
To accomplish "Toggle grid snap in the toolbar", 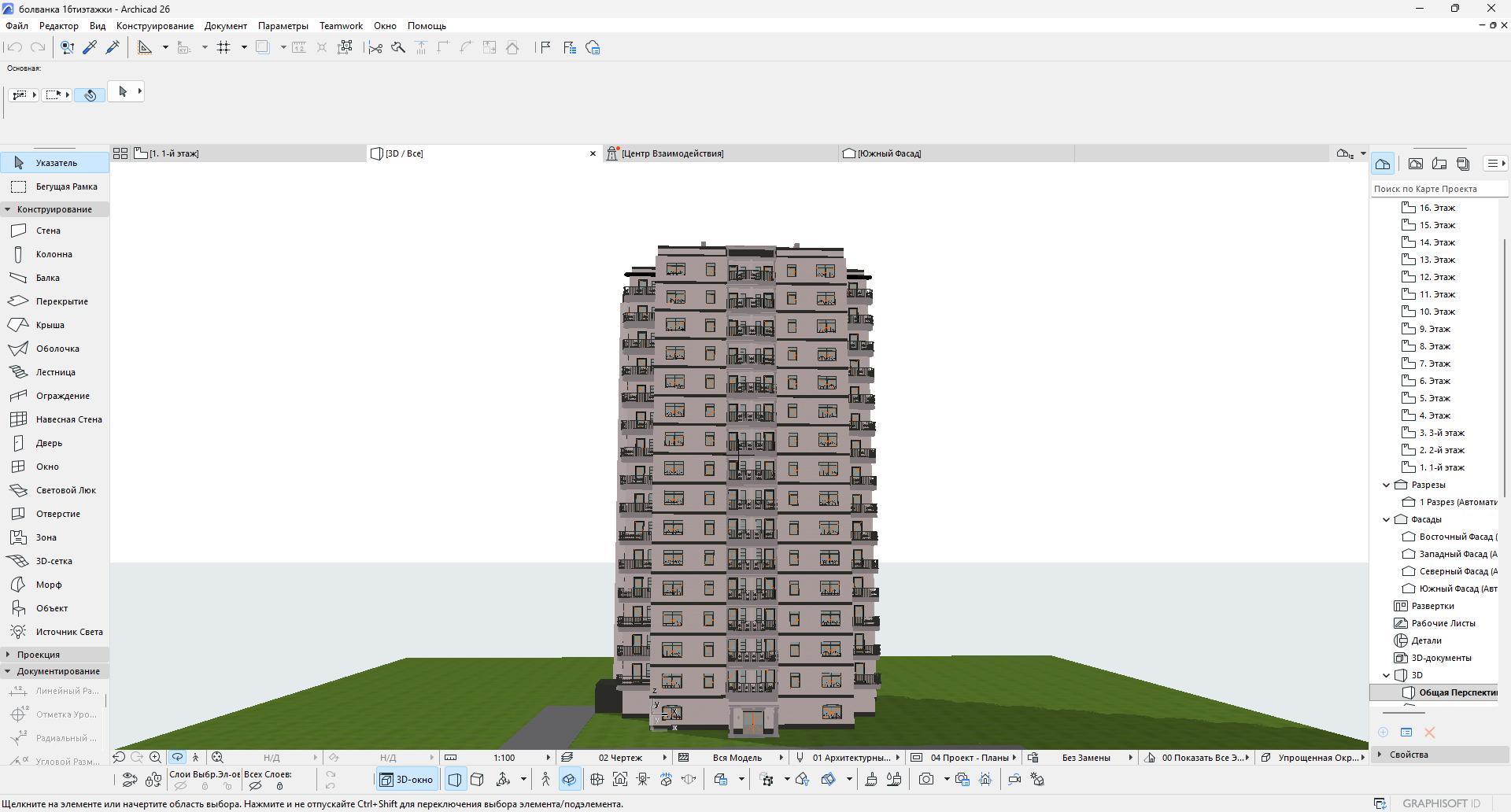I will [x=224, y=48].
